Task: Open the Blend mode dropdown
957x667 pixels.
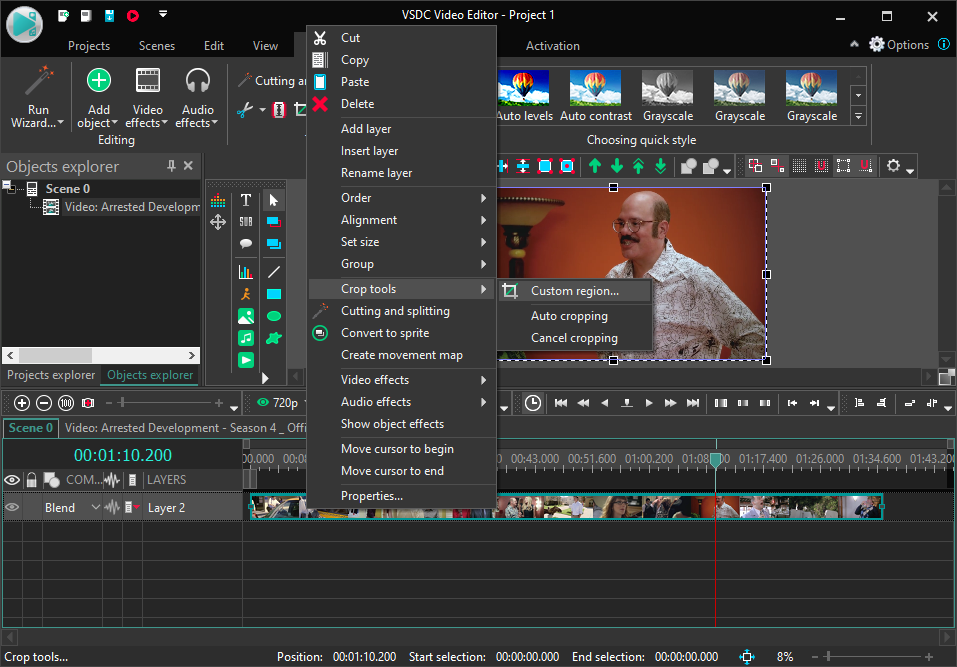Action: (71, 508)
